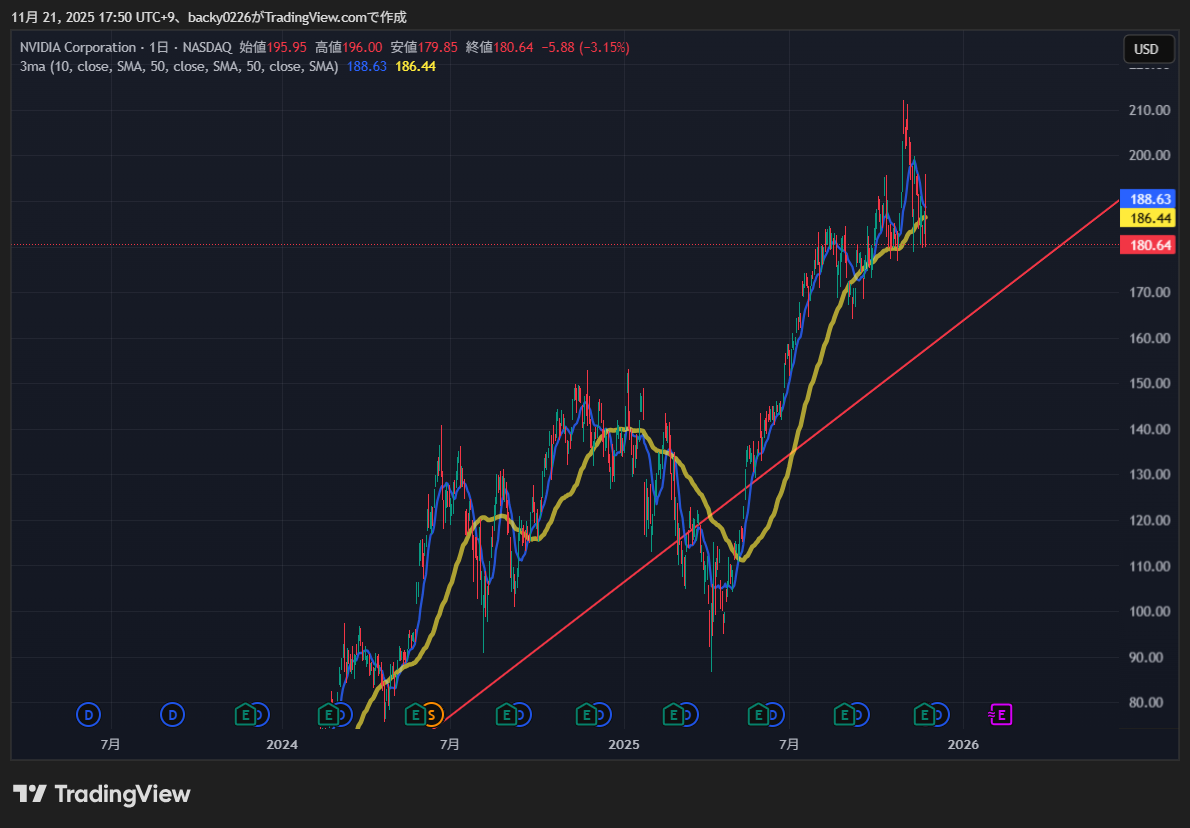
Task: Click the second blue dividend D marker
Action: click(173, 714)
